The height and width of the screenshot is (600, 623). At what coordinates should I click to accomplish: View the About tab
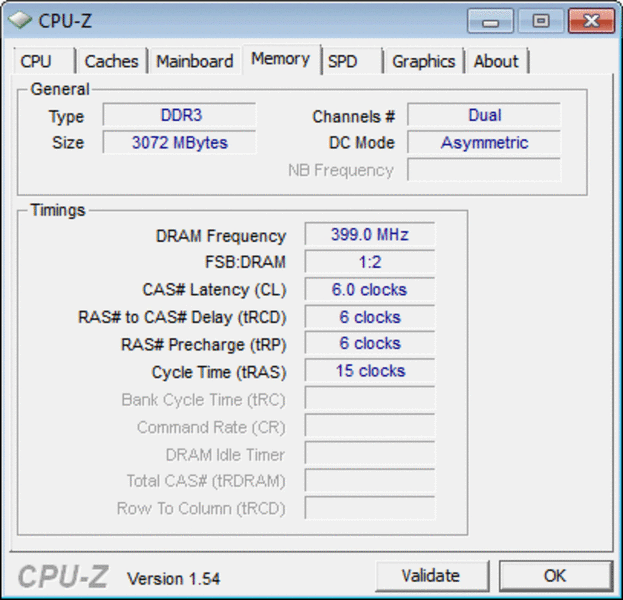coord(497,61)
